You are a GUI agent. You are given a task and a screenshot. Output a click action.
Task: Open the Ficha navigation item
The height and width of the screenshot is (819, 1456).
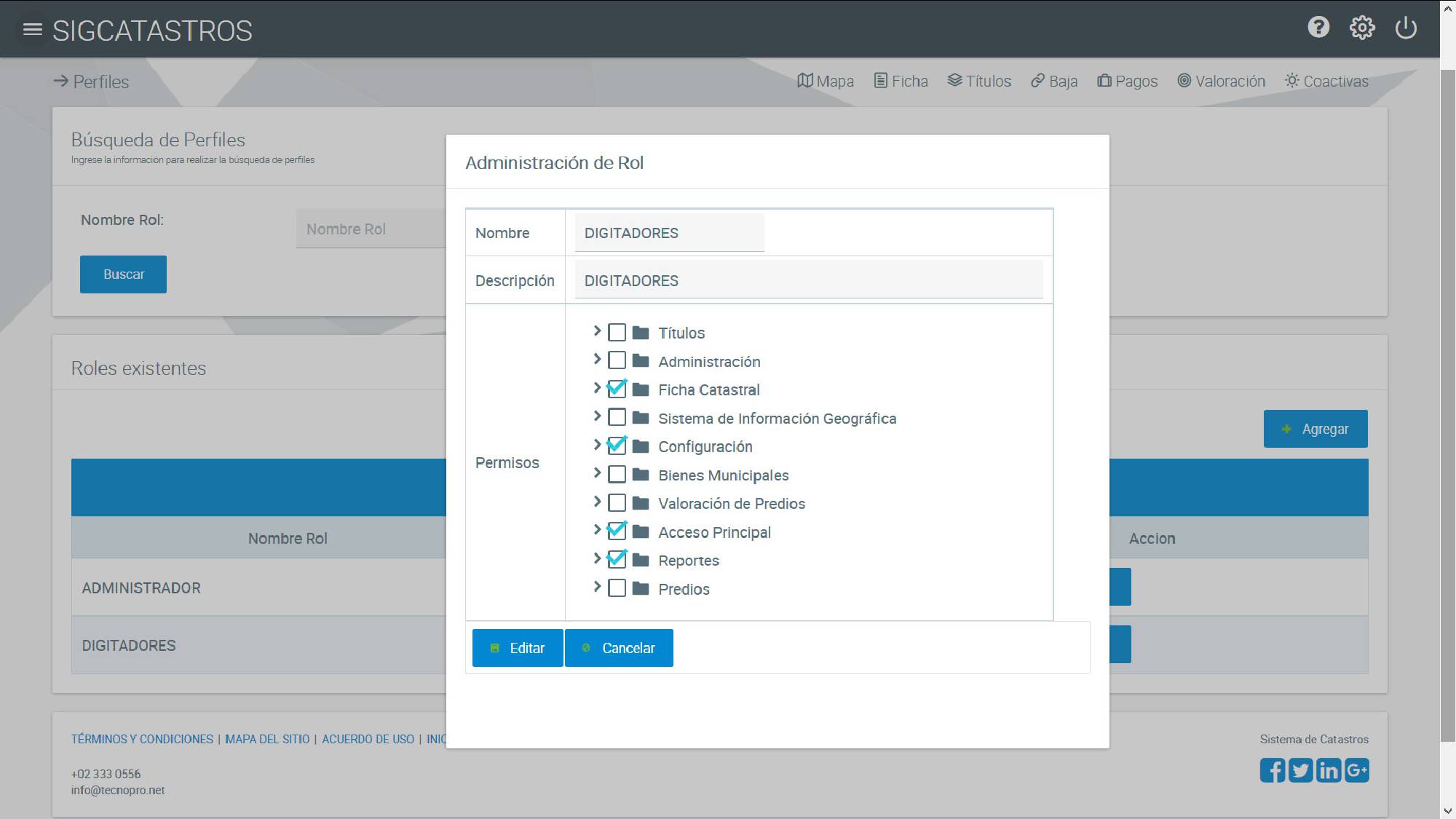pyautogui.click(x=901, y=81)
